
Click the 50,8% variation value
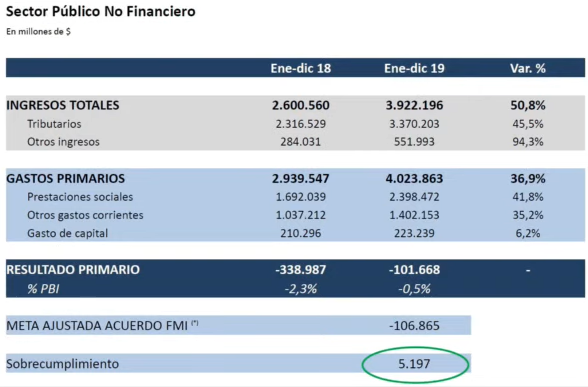coord(528,105)
